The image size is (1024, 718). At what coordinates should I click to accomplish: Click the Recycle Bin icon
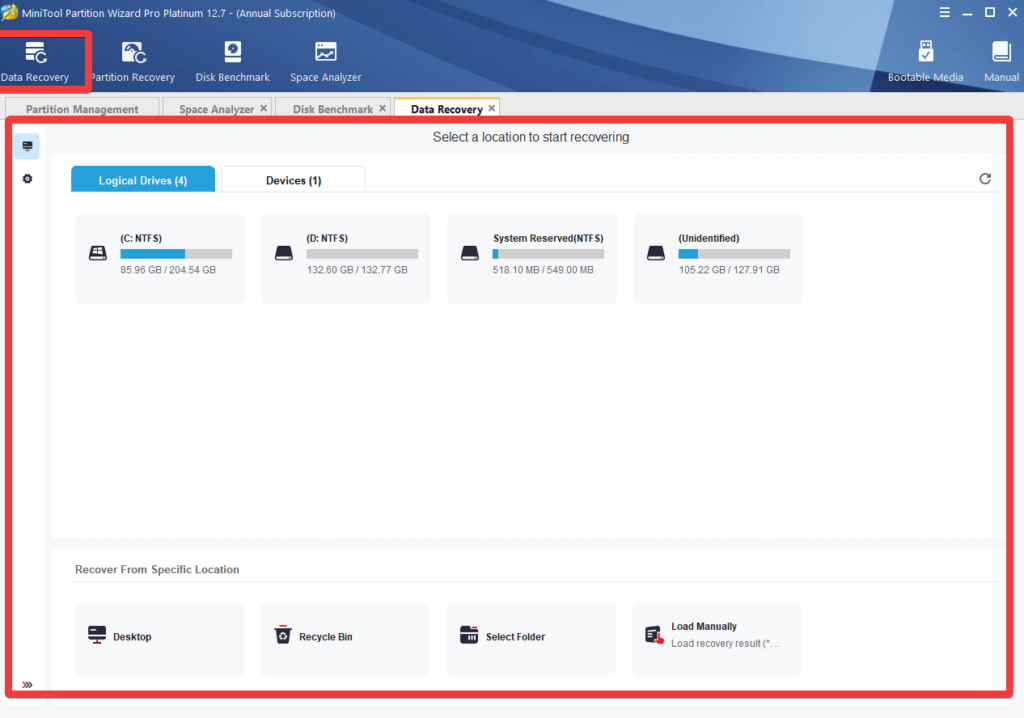pyautogui.click(x=283, y=634)
